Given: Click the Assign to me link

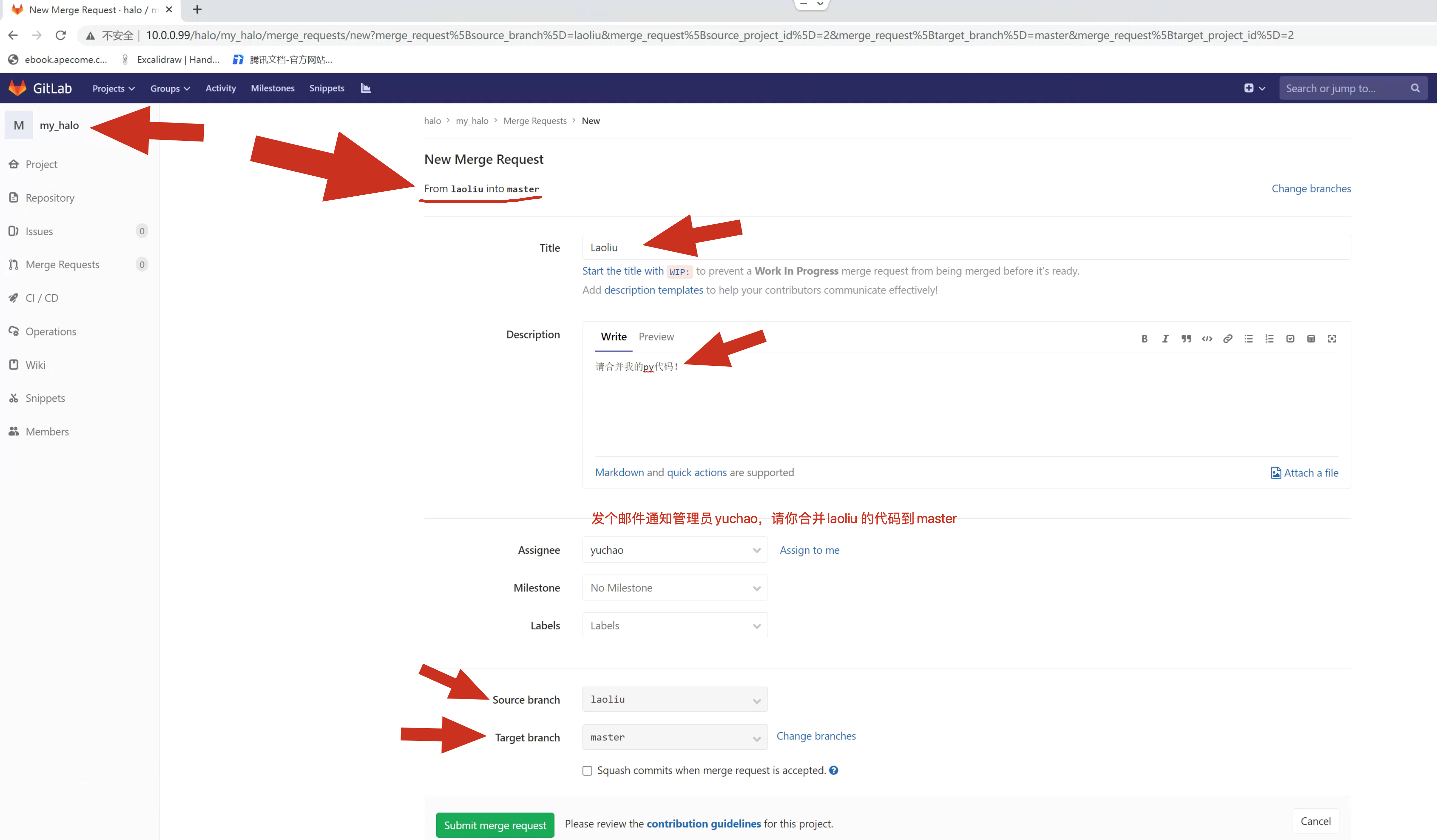Looking at the screenshot, I should pyautogui.click(x=809, y=550).
